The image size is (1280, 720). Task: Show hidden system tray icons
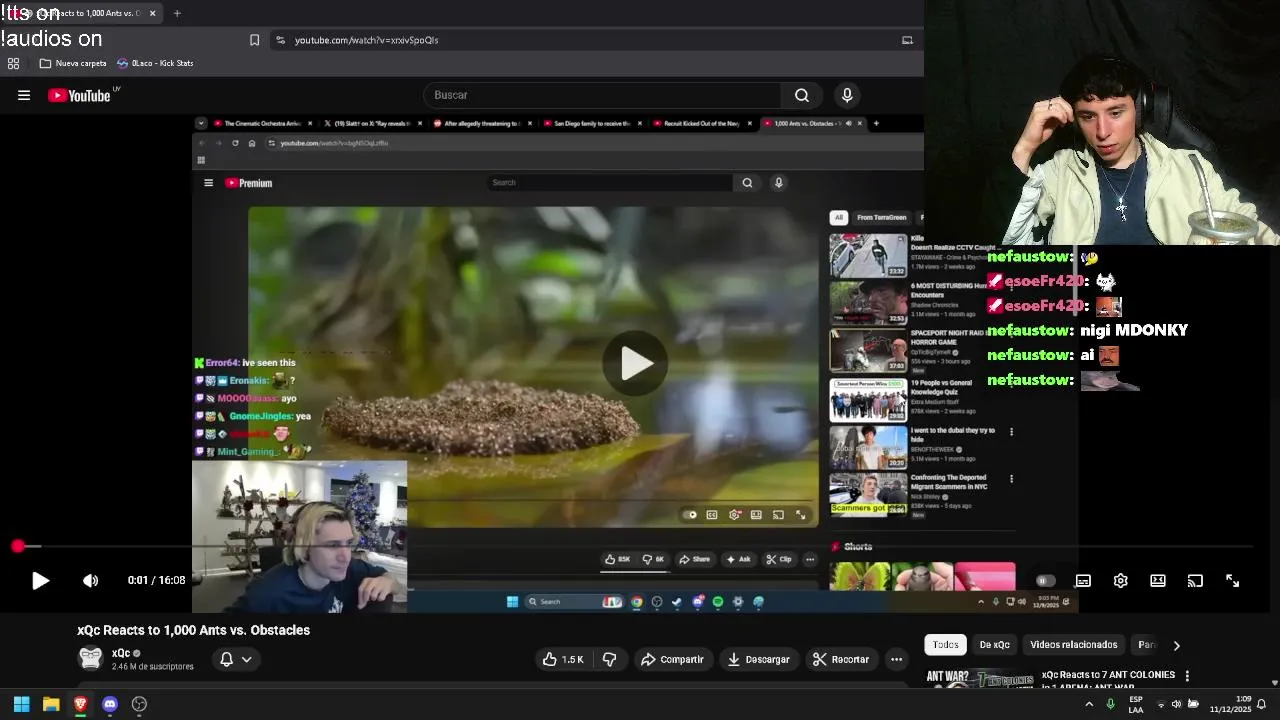point(1089,704)
